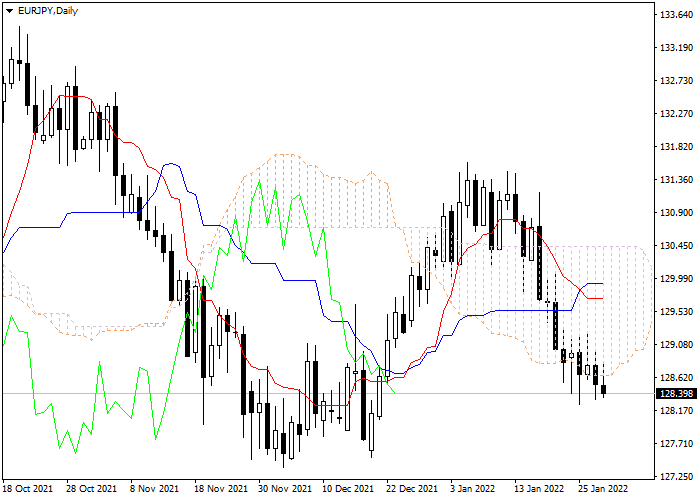Select the current price tag 128.398
This screenshot has height=500, width=700.
pyautogui.click(x=676, y=394)
